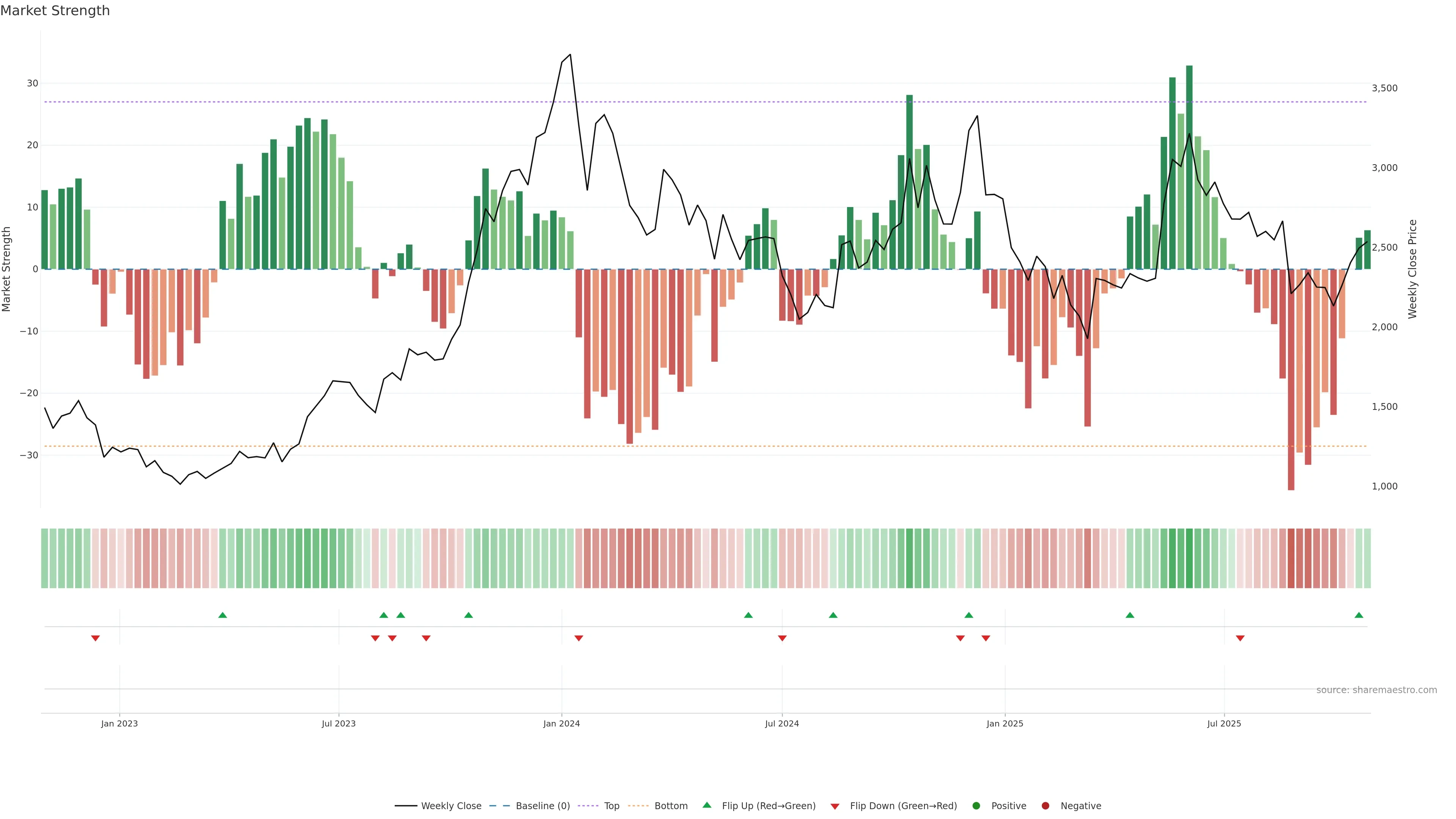The width and height of the screenshot is (1456, 819).
Task: Click the flip-up marker before Jul 2024
Action: click(748, 615)
